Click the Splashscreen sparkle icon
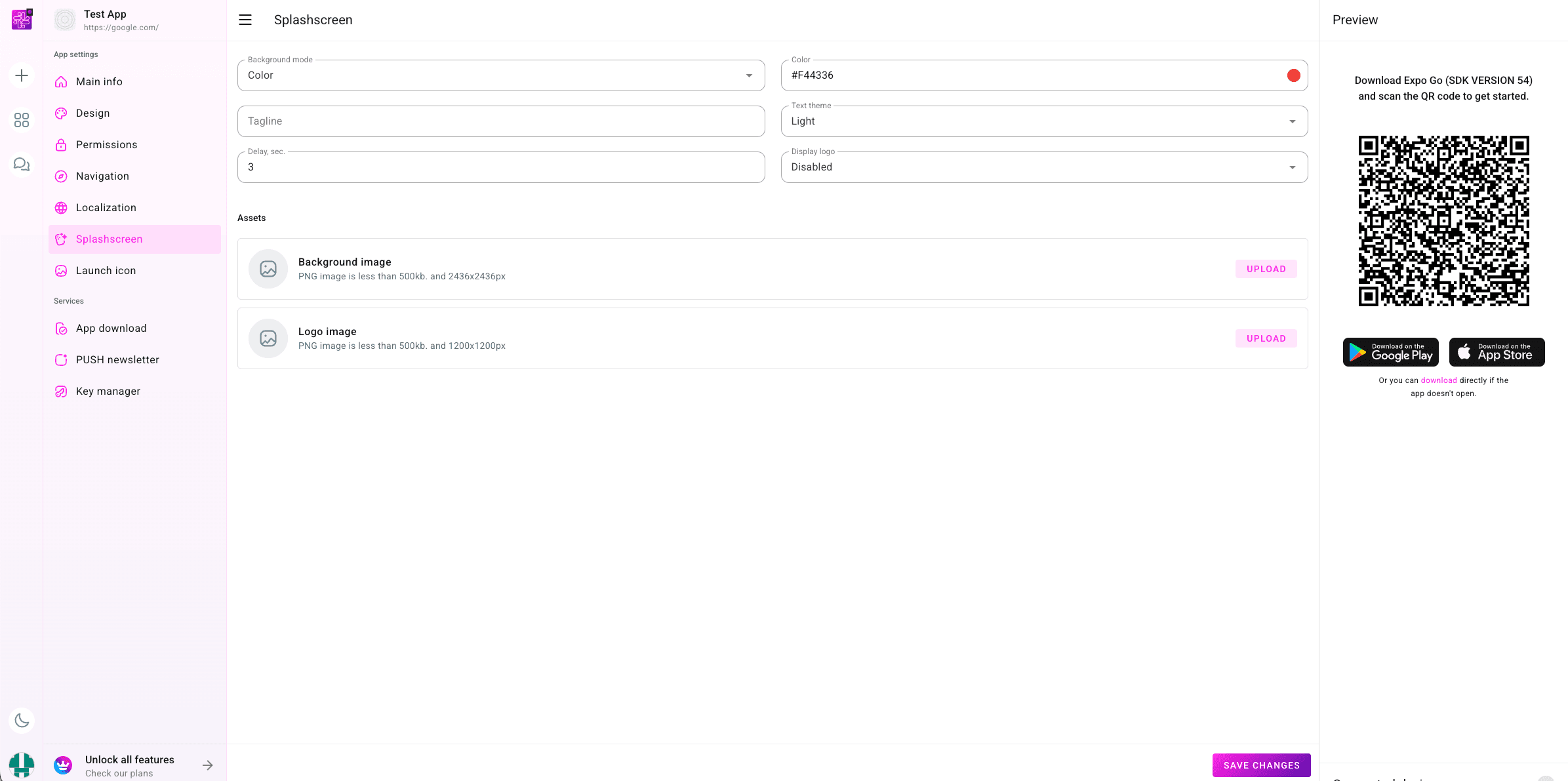The image size is (1568, 781). click(x=61, y=239)
